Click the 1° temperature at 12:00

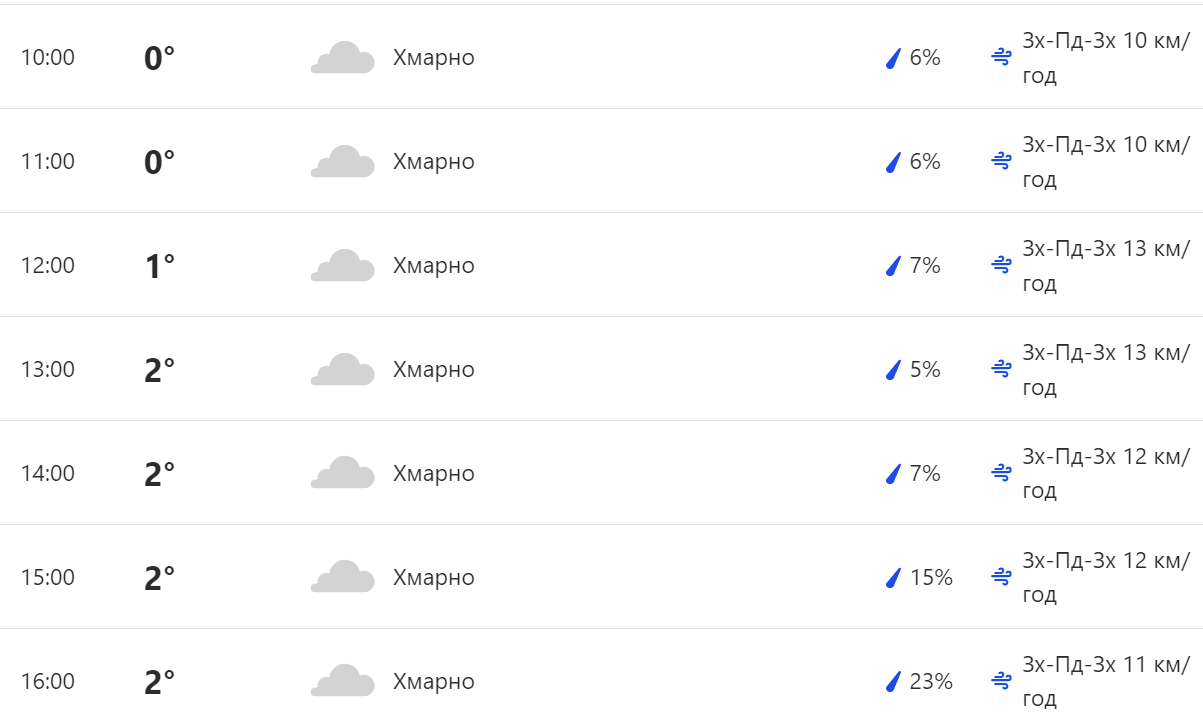click(159, 266)
